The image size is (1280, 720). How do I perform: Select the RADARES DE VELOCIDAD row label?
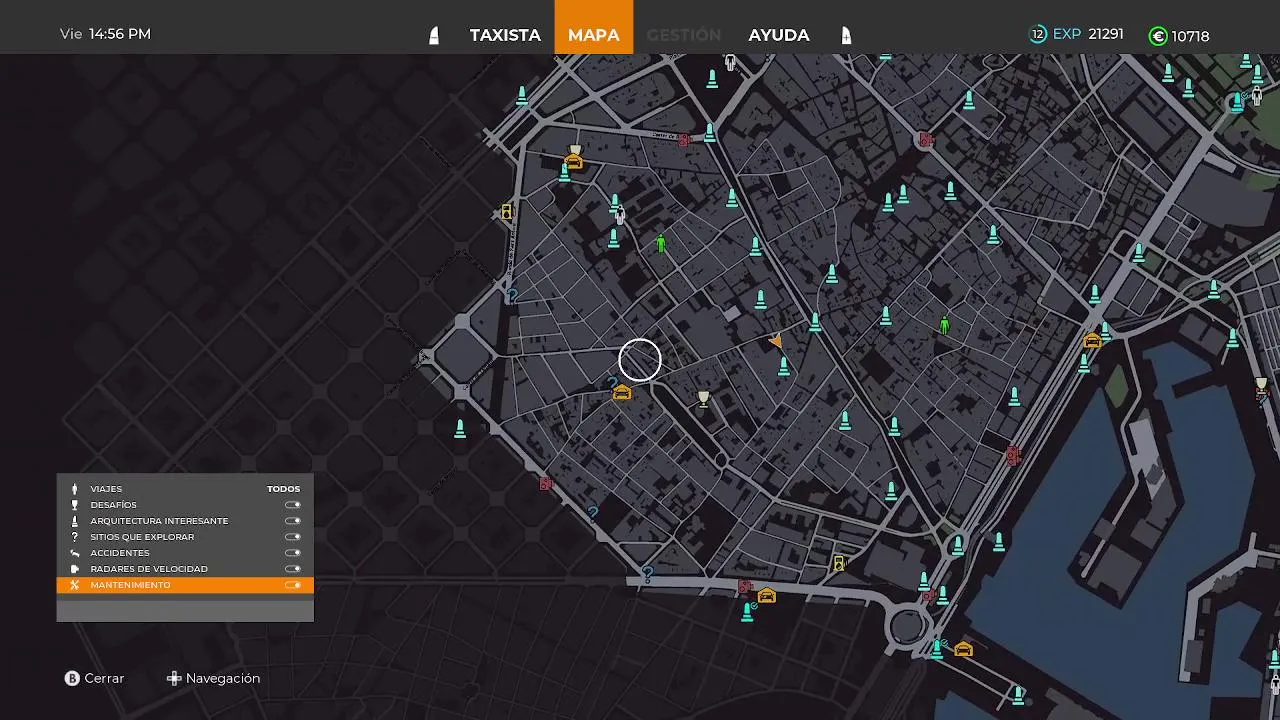pyautogui.click(x=149, y=569)
